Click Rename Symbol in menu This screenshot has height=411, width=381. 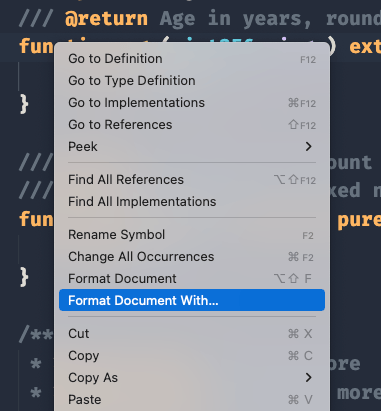(192, 235)
